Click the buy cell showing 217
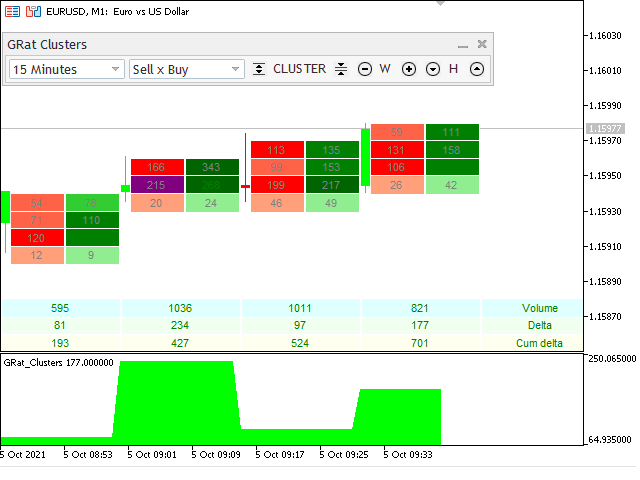This screenshot has height=480, width=640. [332, 185]
